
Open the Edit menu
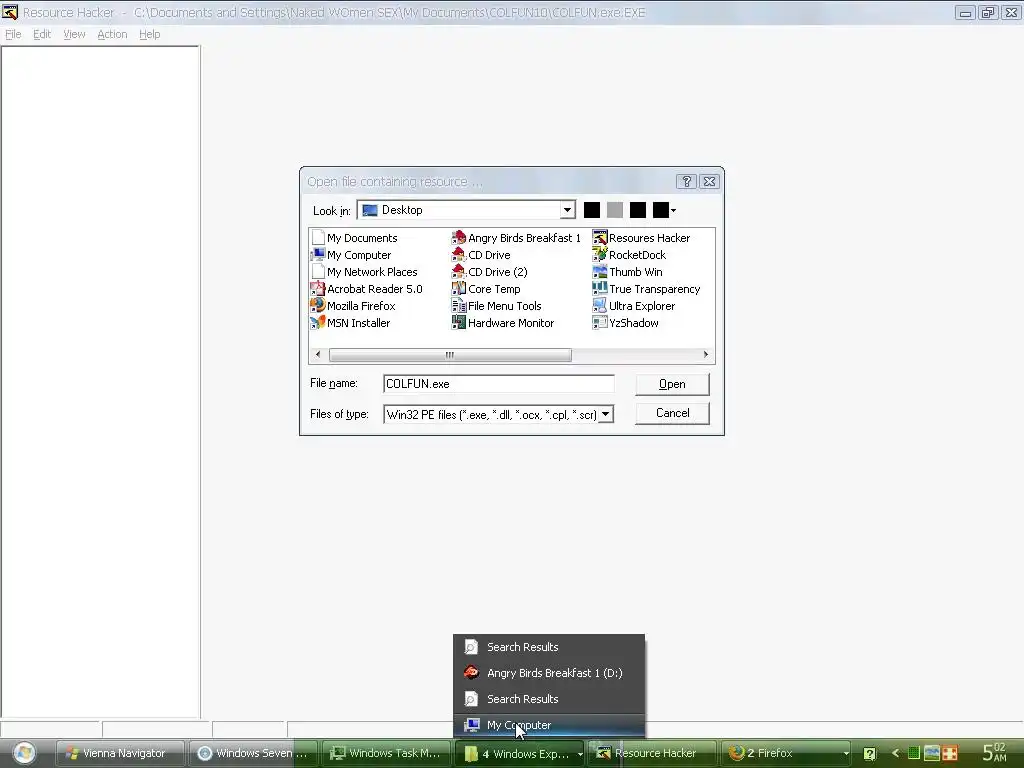(x=42, y=34)
